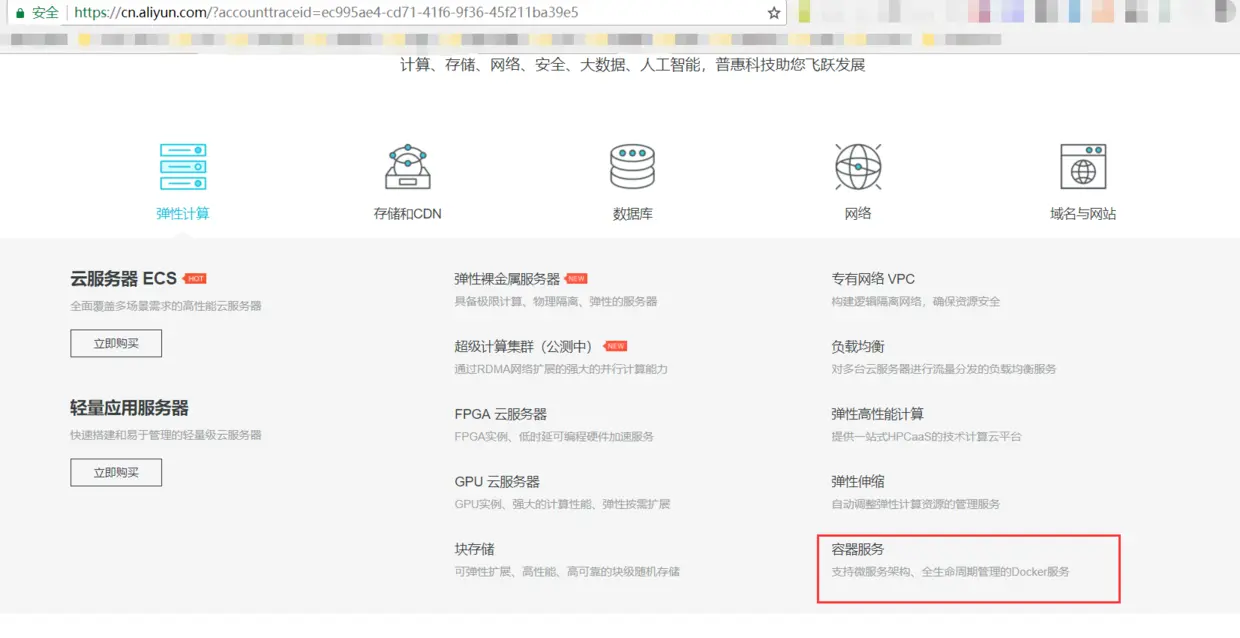This screenshot has height=638, width=1240.
Task: Open the 弹性高性能计算 link
Action: coord(877,414)
